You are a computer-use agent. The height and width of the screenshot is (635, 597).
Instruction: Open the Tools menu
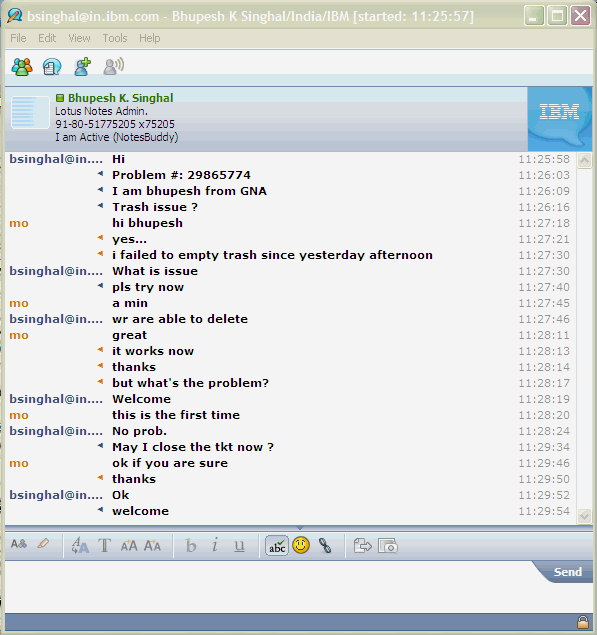click(x=115, y=38)
